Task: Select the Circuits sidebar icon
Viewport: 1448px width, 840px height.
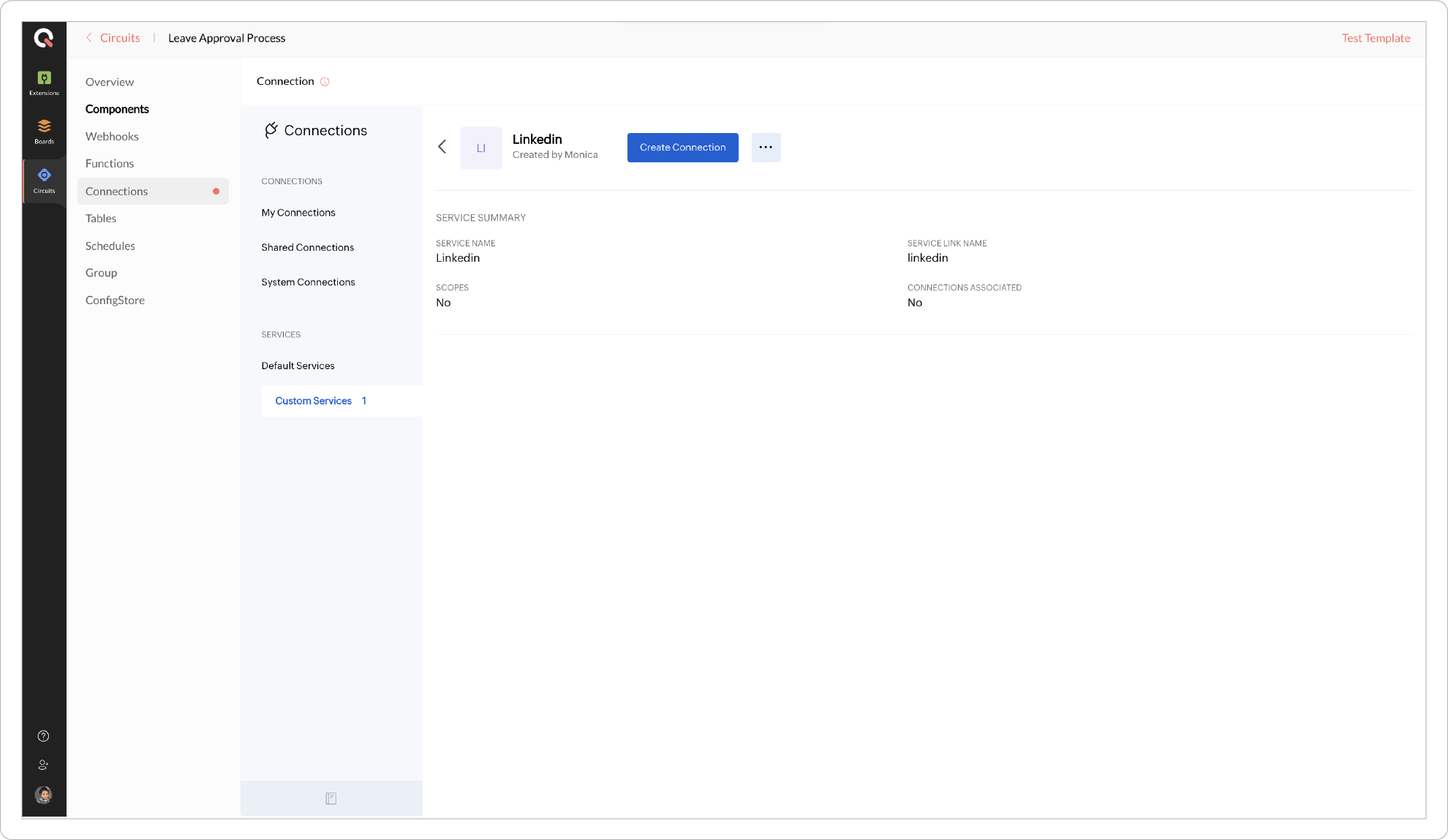Action: coord(44,180)
